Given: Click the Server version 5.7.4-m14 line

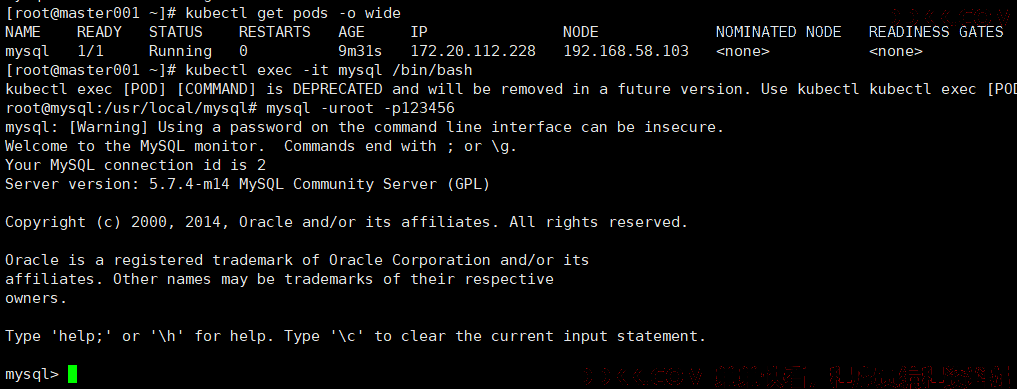Looking at the screenshot, I should click(x=248, y=184).
